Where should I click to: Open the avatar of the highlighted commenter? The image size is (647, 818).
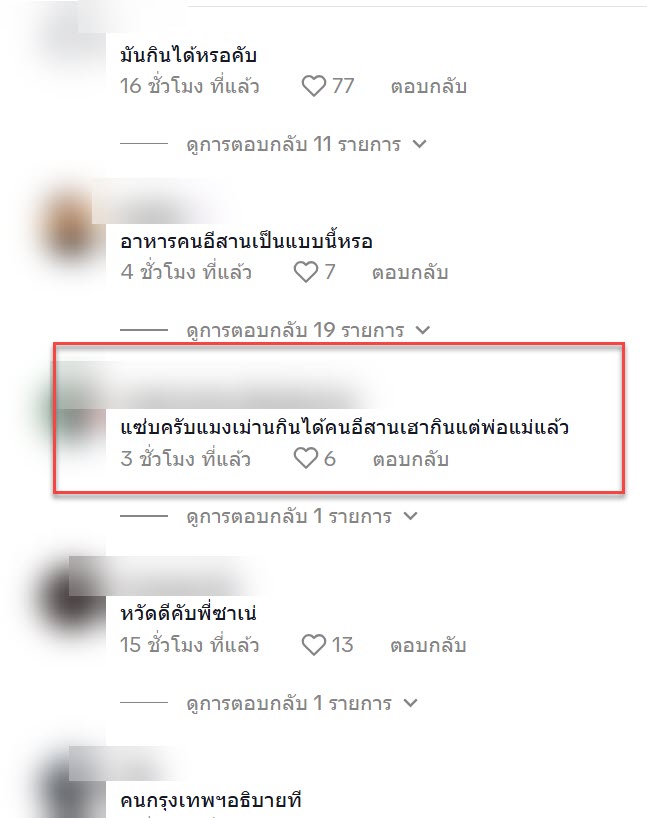73,412
